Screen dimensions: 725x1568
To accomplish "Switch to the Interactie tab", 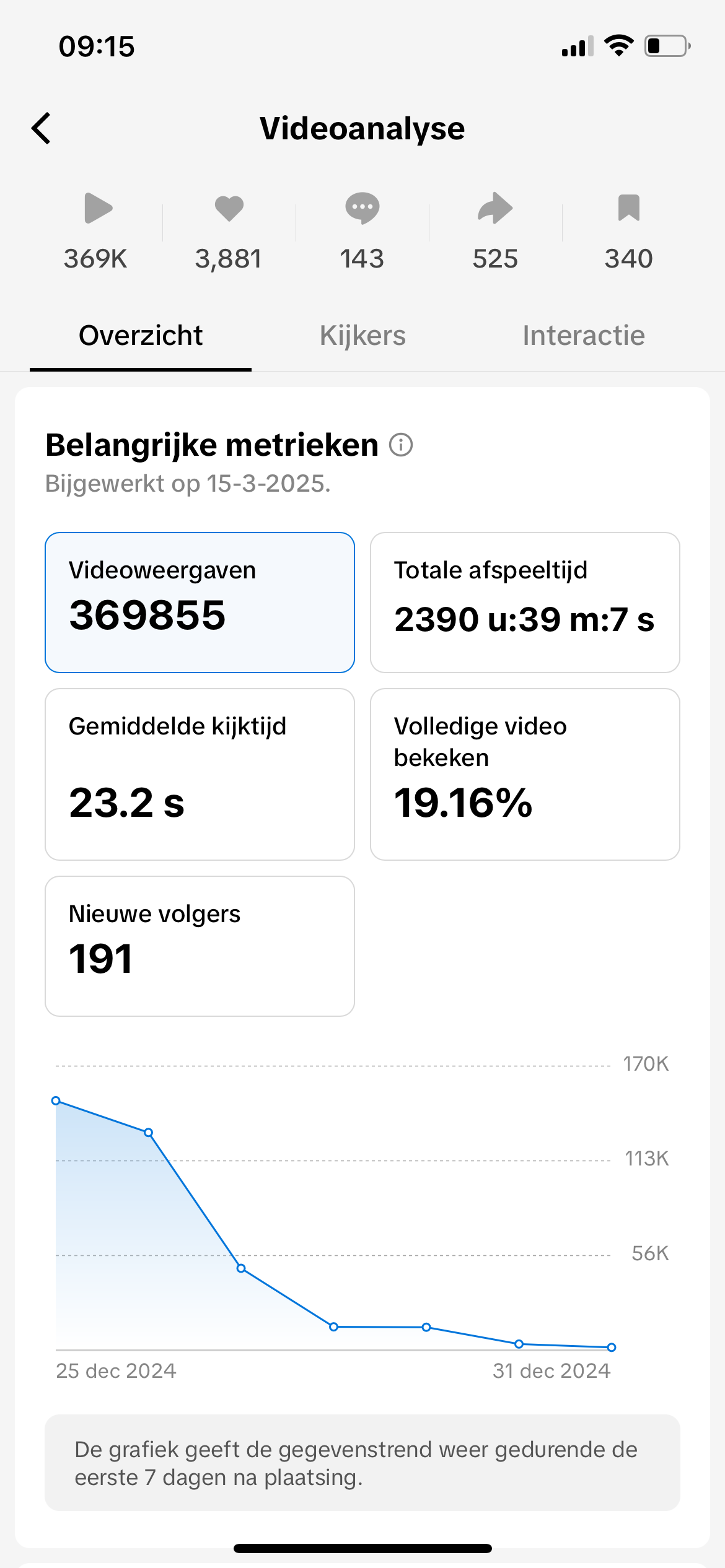I will tap(583, 336).
